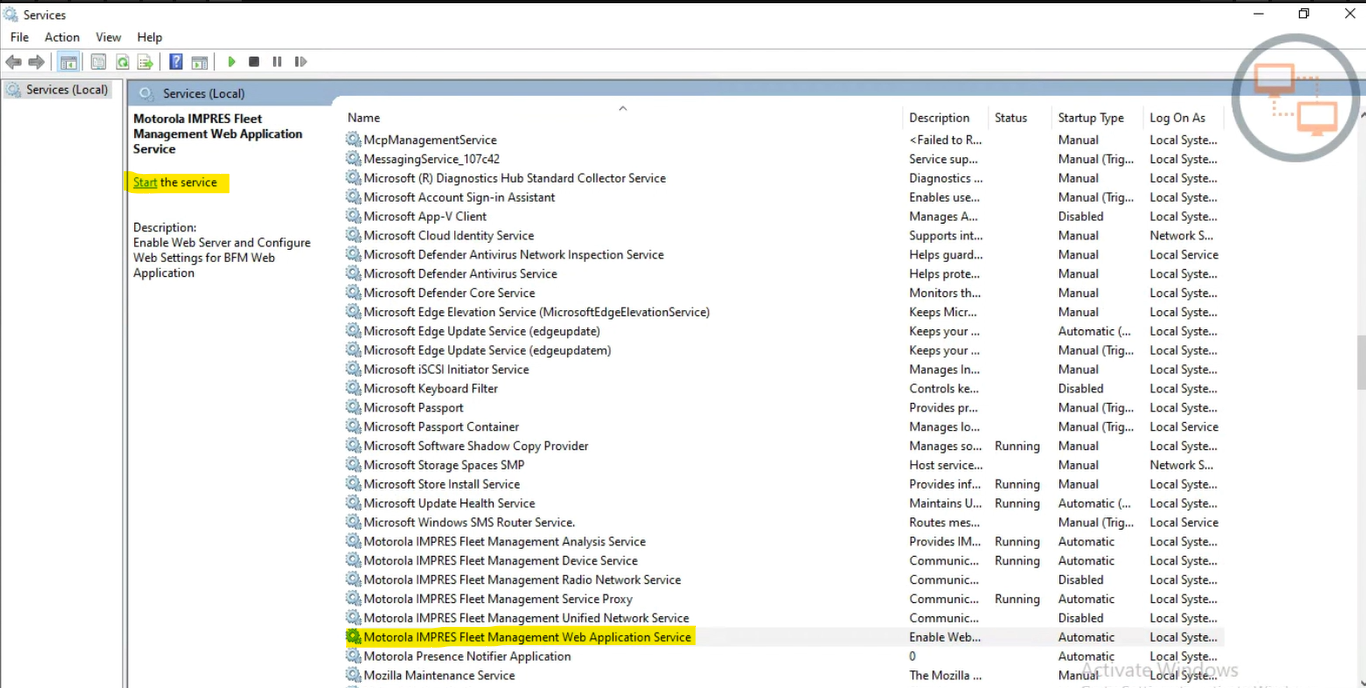
Task: Select the Microsoft Defender Antivirus Service row
Action: tap(460, 274)
